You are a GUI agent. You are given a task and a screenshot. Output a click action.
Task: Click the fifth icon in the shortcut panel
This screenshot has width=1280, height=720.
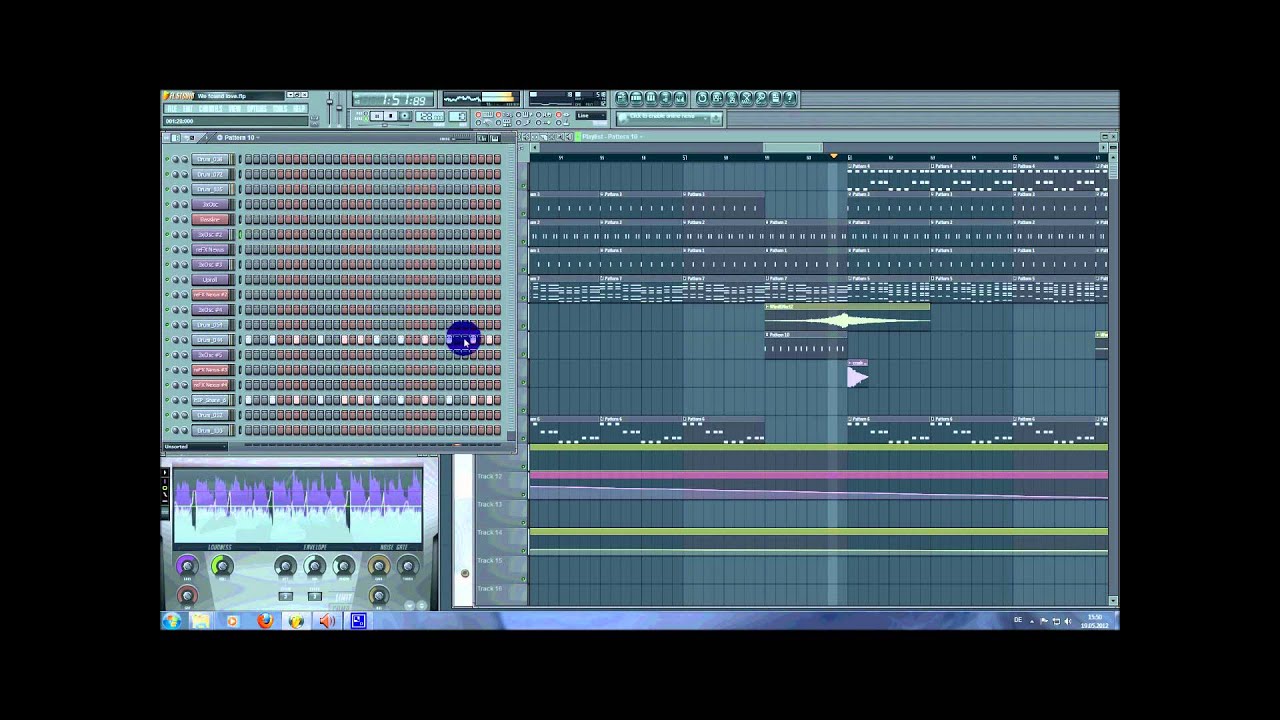[680, 98]
